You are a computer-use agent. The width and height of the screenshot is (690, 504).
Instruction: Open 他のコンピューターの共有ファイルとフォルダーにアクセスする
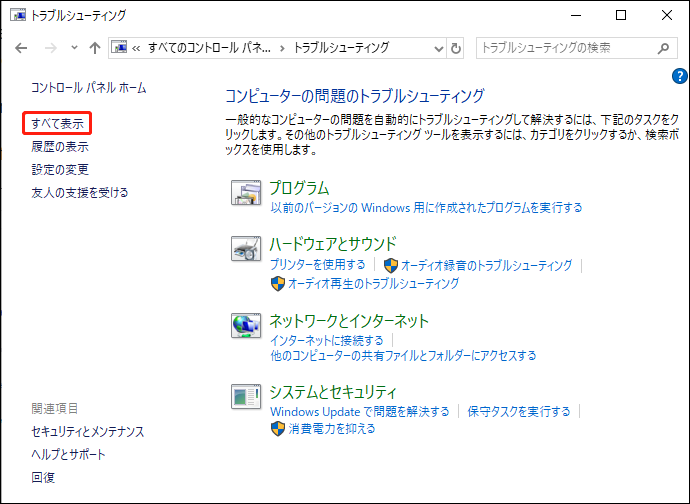coord(403,355)
